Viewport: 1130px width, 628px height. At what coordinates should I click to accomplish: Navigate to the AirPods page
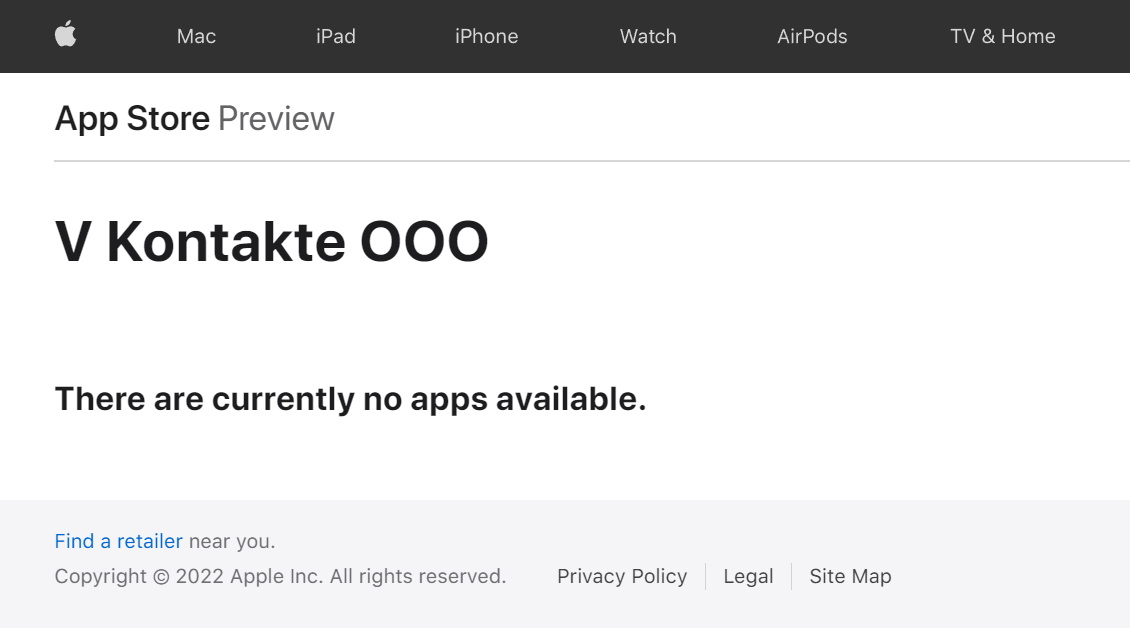(812, 36)
